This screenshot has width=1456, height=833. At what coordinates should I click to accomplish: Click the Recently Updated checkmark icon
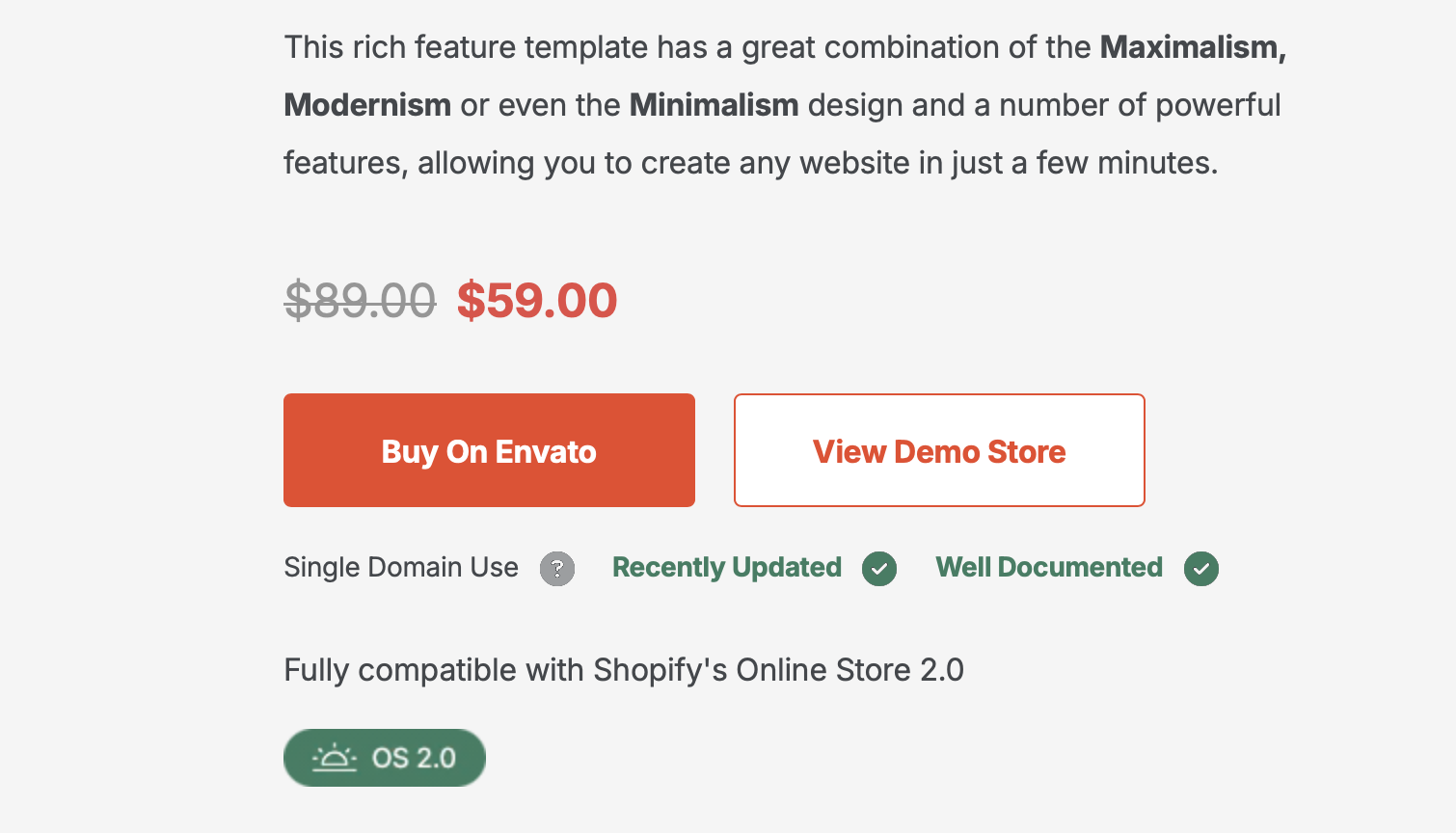pos(879,569)
